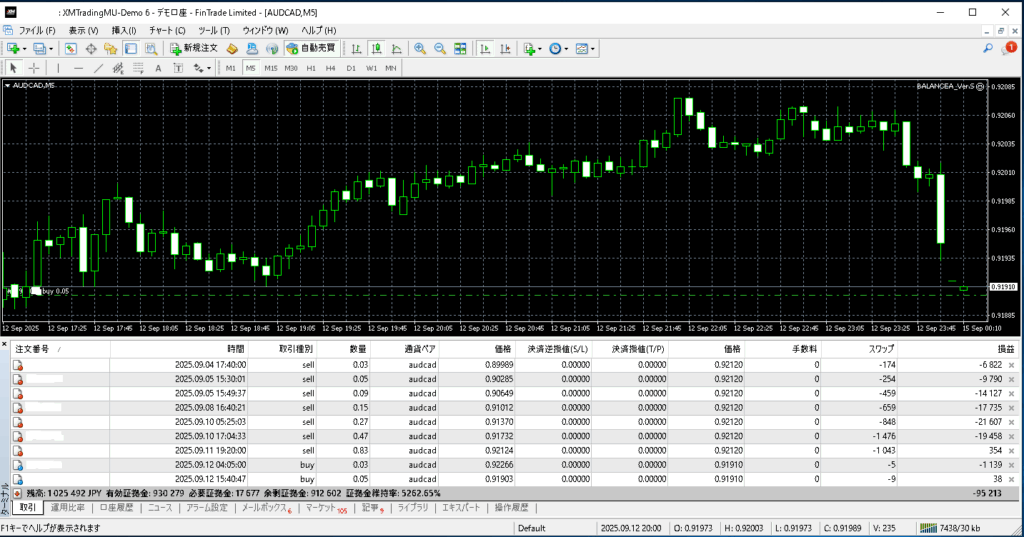Toggle the Auto Trading (自動売買) button

311,48
